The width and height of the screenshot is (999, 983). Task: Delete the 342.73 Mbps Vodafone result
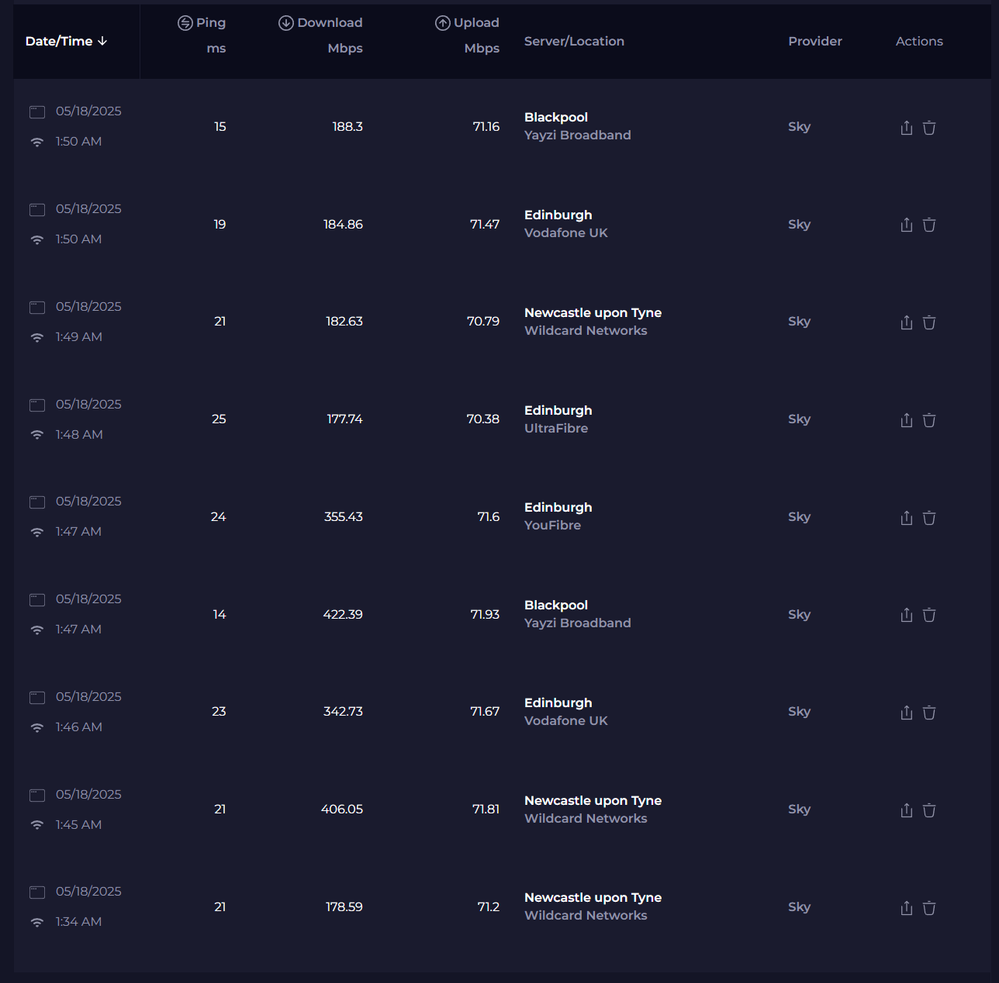pyautogui.click(x=929, y=713)
